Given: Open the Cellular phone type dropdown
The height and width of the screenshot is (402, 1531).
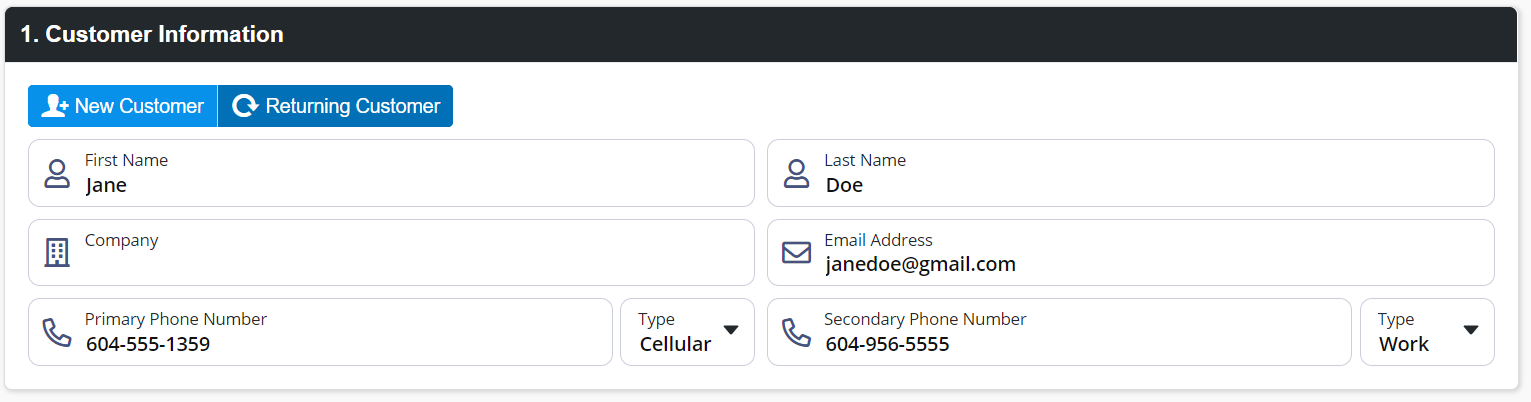Looking at the screenshot, I should [x=687, y=332].
